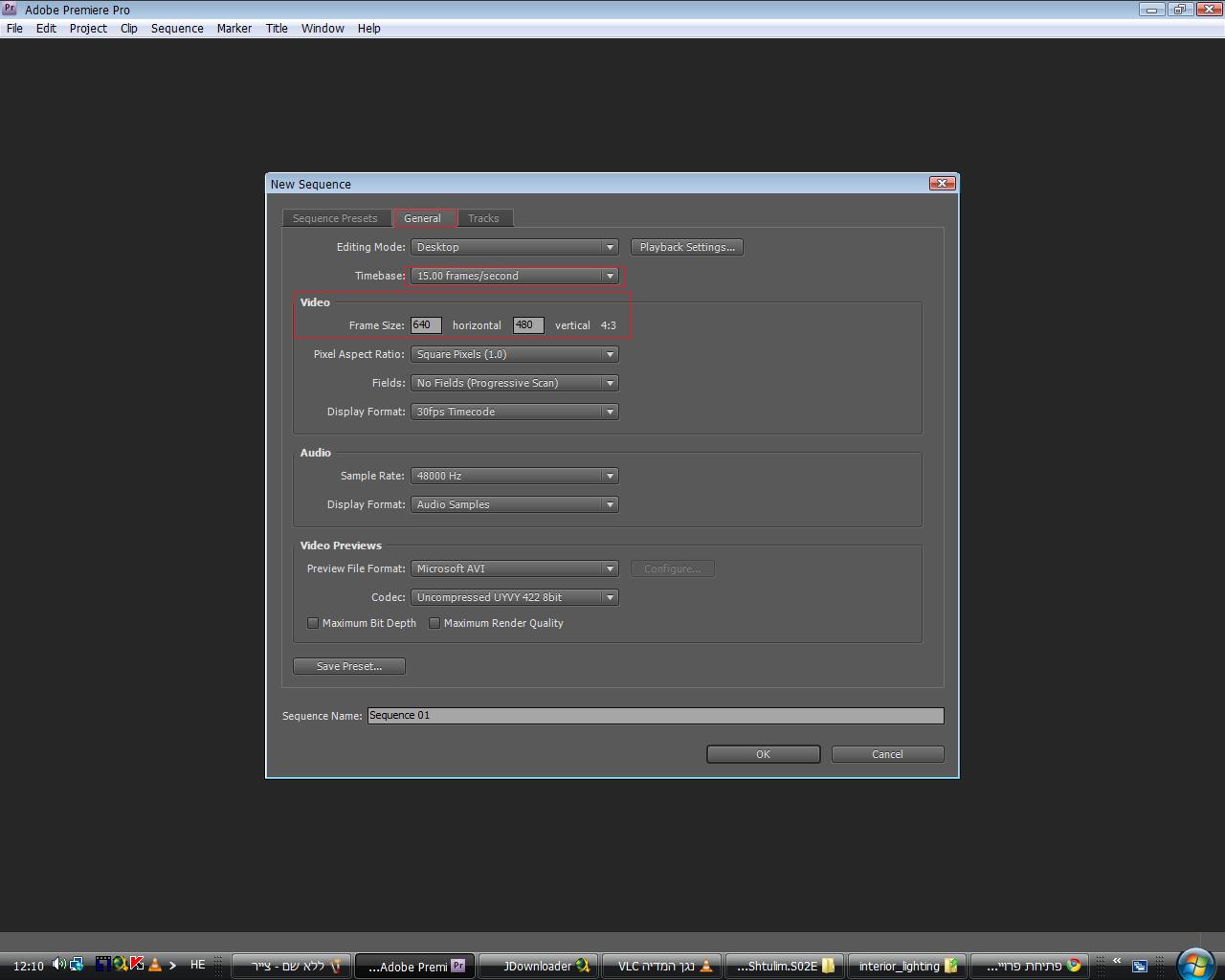Click the volume speaker tray icon
Screen dimensions: 1225x980
pos(59,965)
